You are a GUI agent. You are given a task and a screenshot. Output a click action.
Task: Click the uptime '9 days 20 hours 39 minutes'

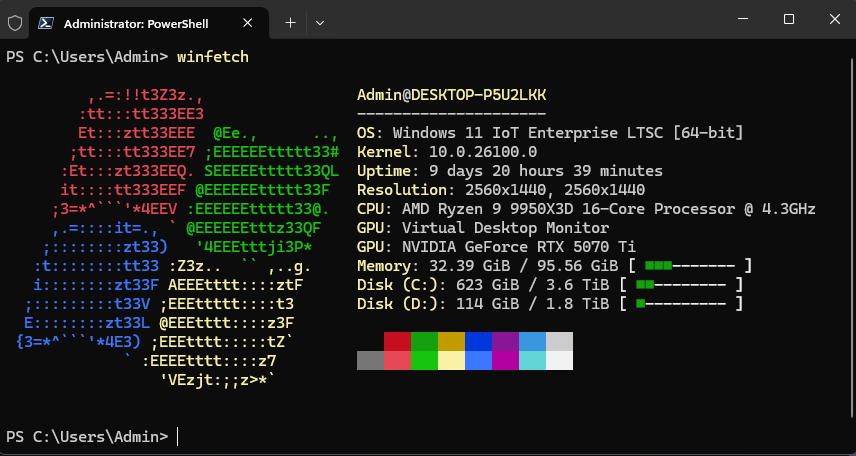[x=546, y=171]
